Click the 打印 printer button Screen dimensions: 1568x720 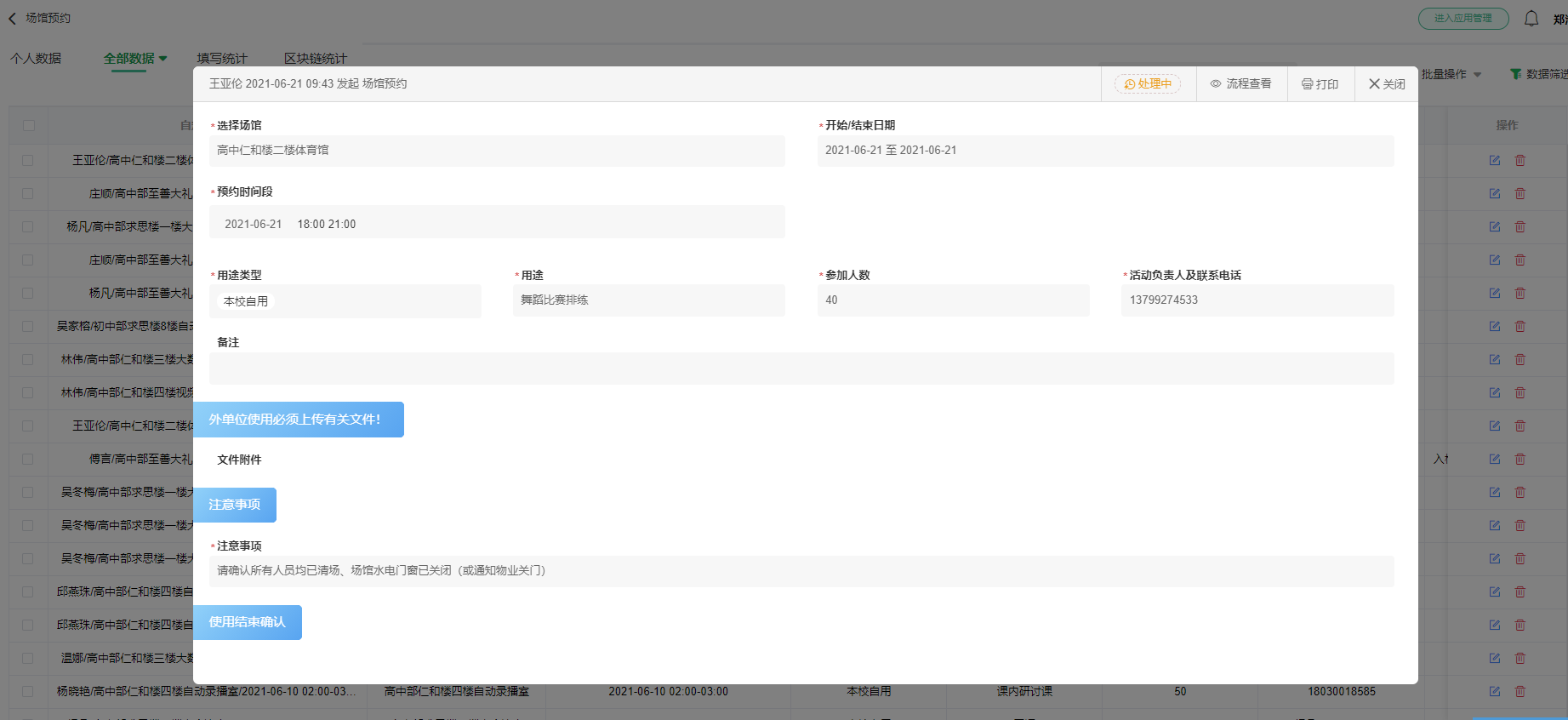(x=1320, y=83)
